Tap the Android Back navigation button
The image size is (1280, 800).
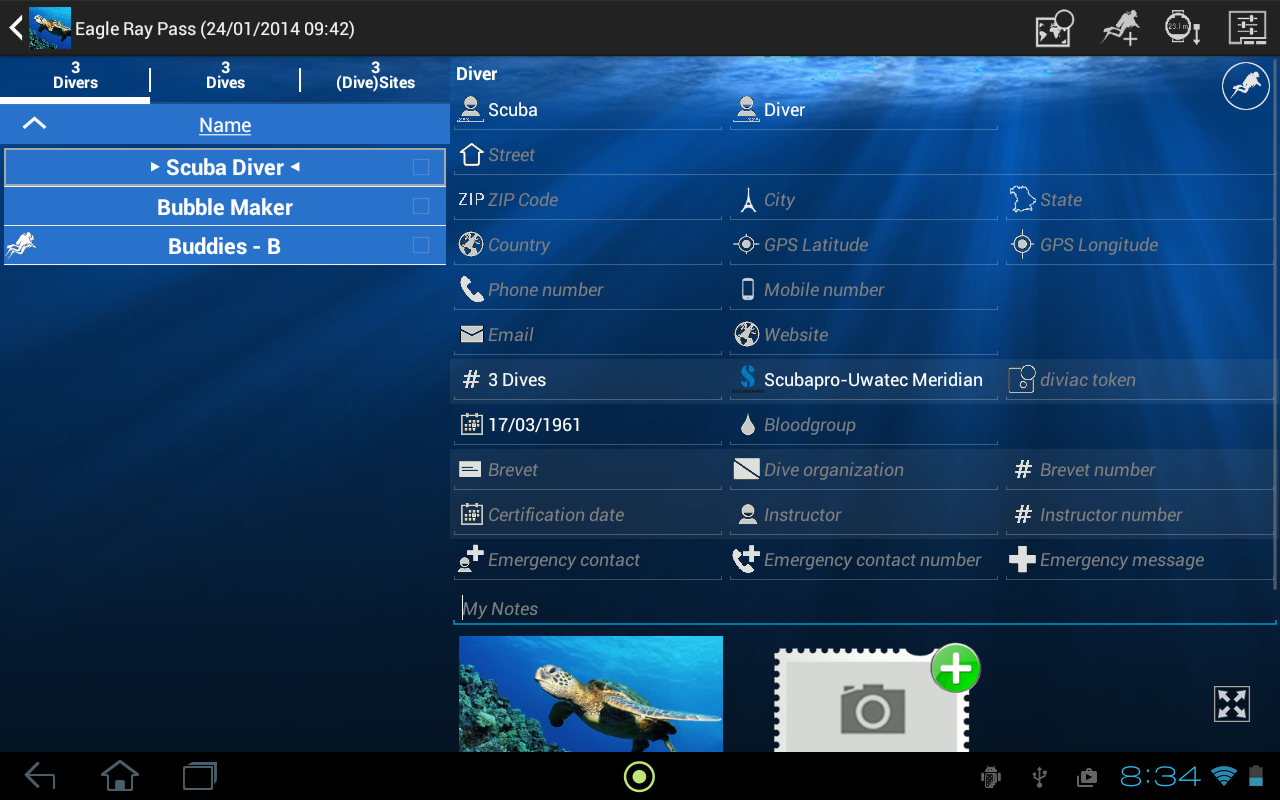tap(40, 776)
